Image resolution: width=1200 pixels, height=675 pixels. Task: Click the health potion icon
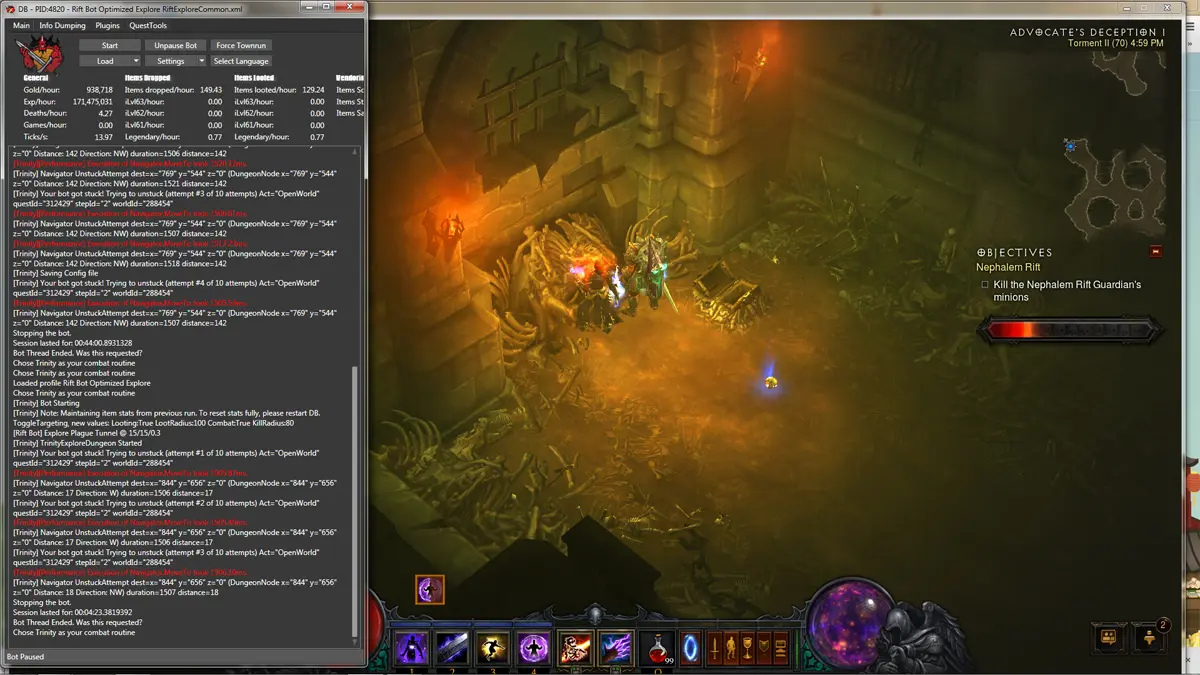click(x=657, y=649)
